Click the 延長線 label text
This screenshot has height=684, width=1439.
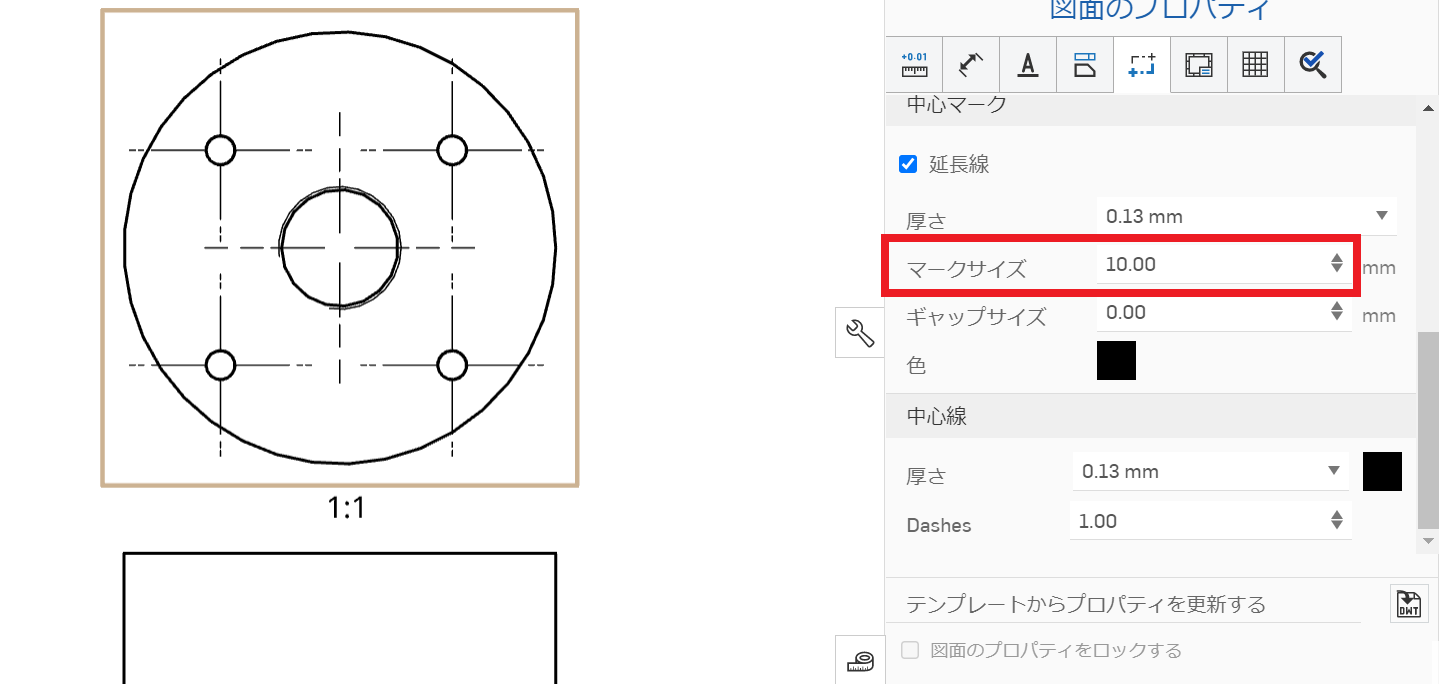point(959,164)
